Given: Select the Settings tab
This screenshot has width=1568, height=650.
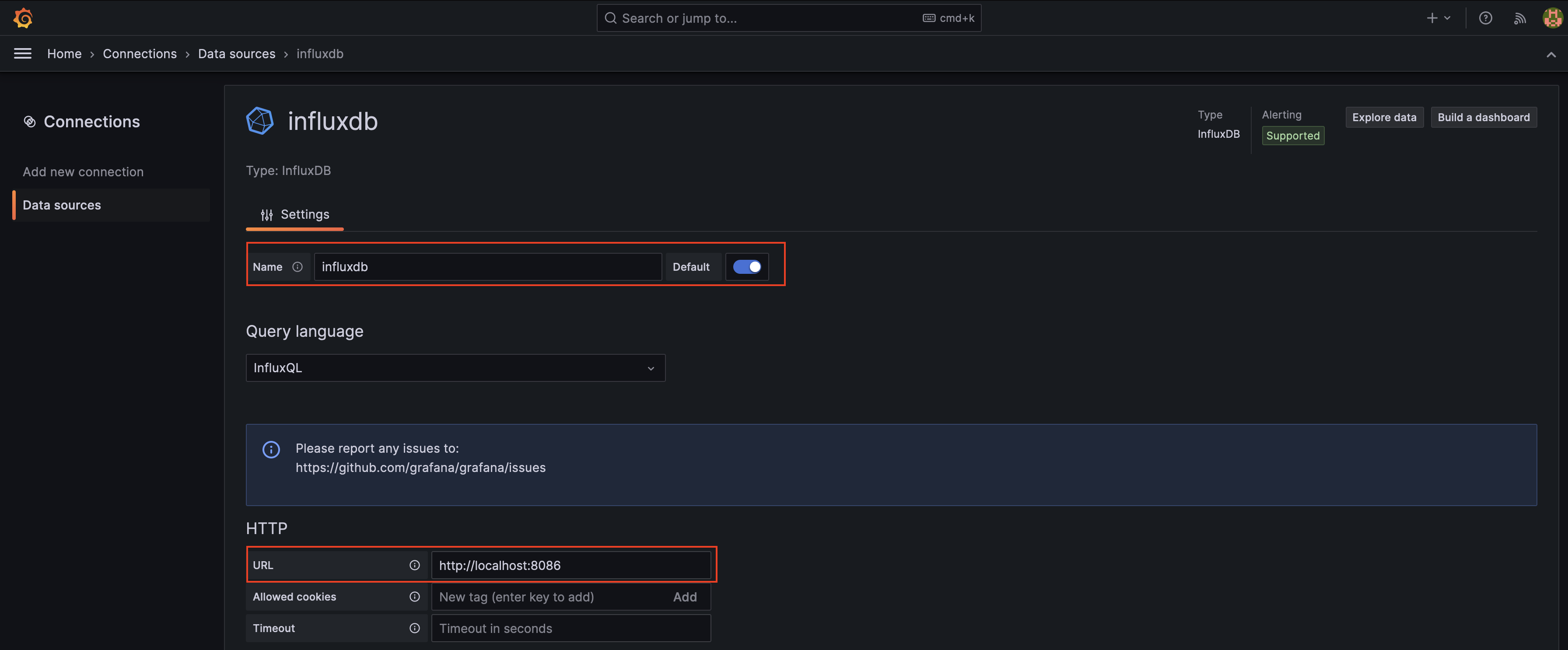Looking at the screenshot, I should pos(294,215).
